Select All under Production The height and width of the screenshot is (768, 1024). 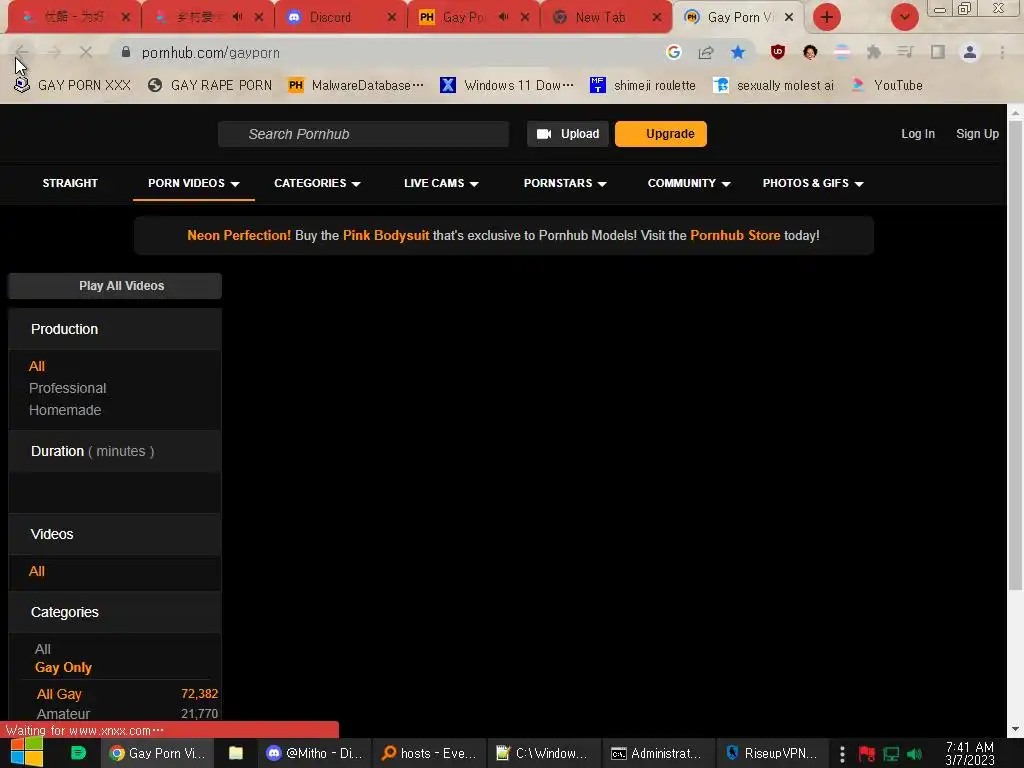pos(37,366)
